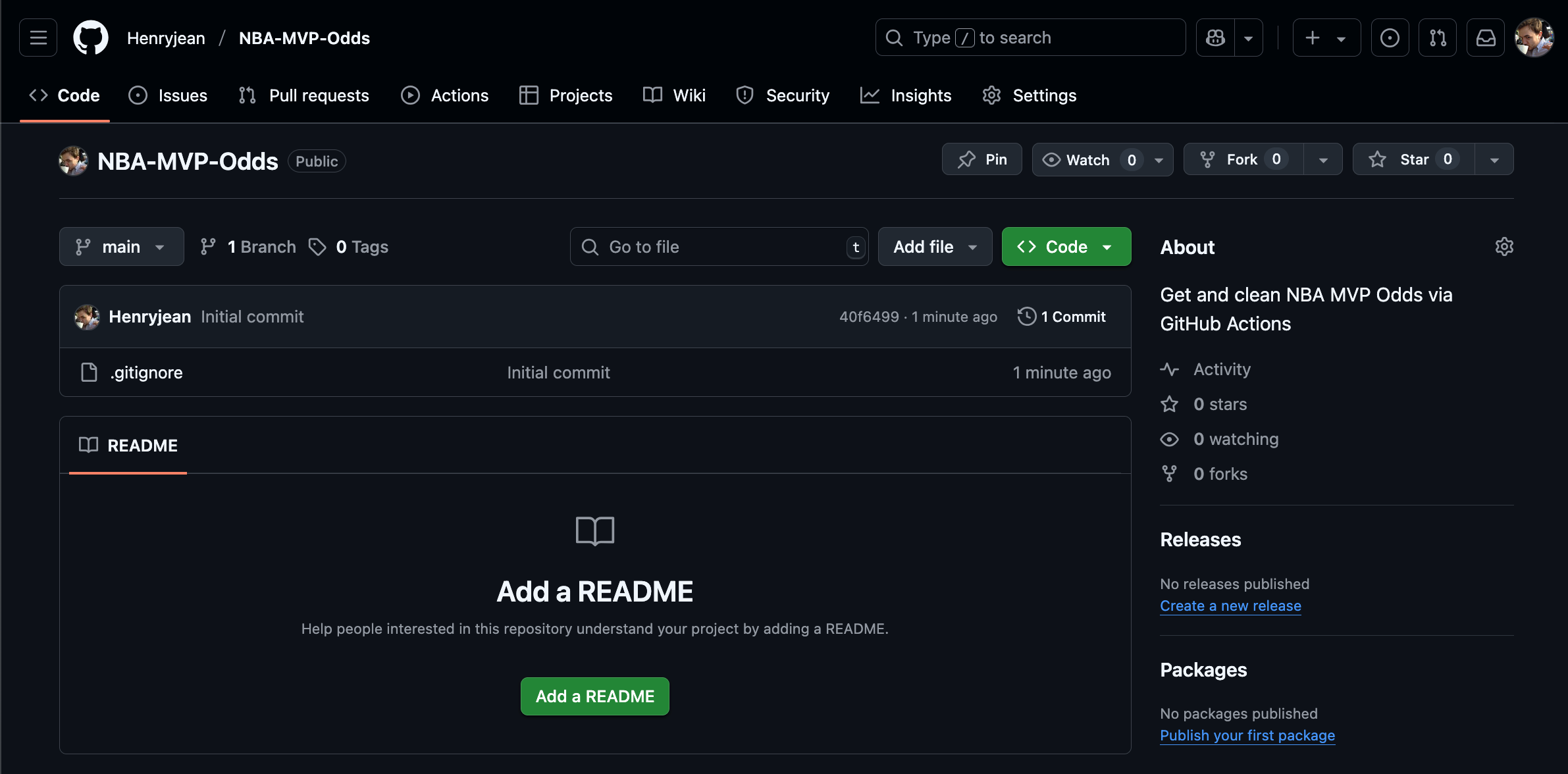Click the user profile avatar

1534,38
